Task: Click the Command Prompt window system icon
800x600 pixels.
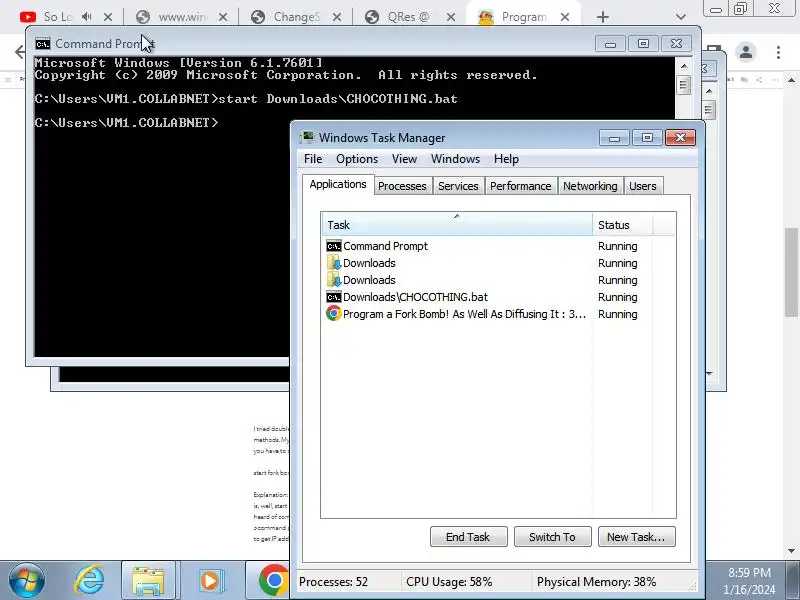Action: click(43, 44)
